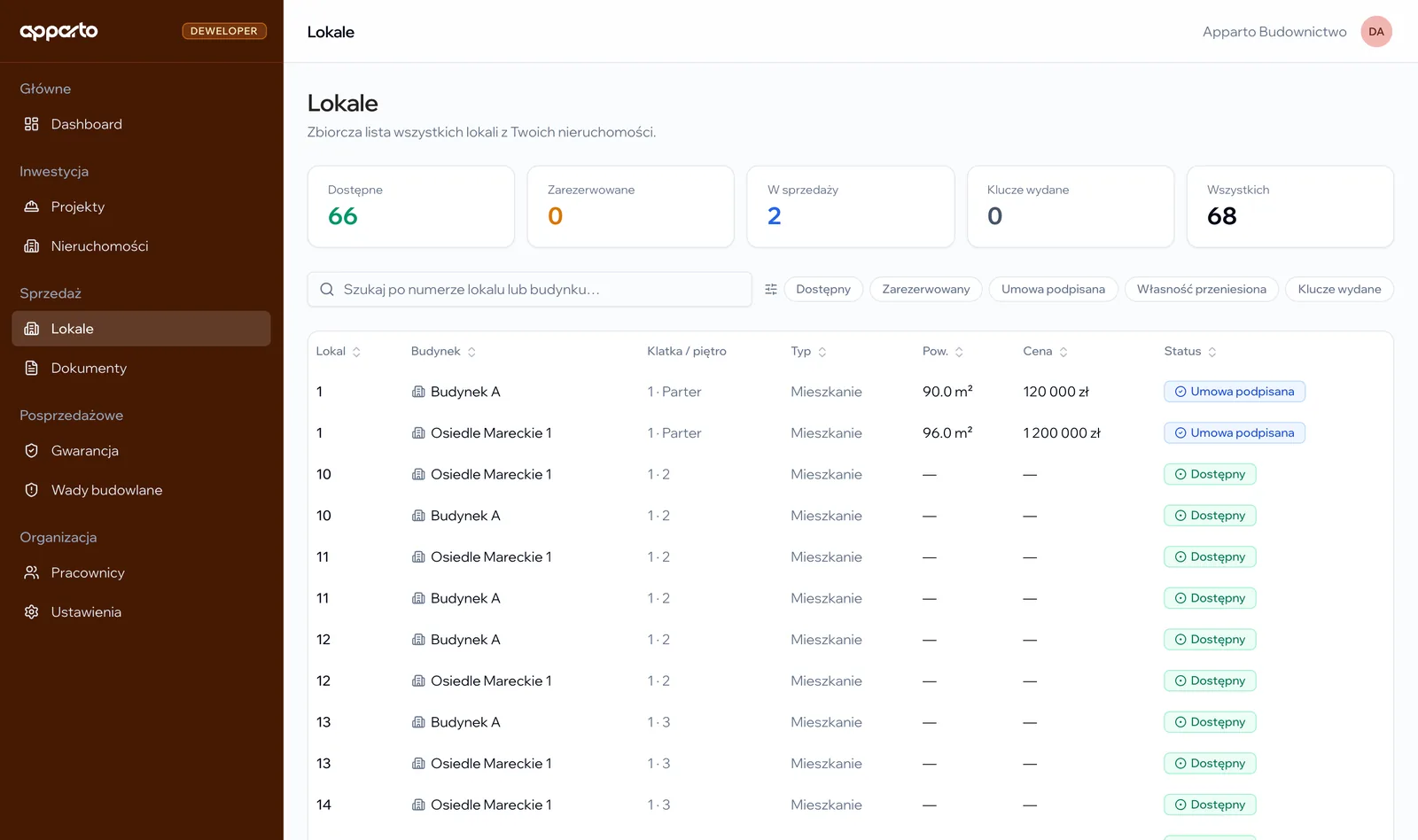This screenshot has width=1418, height=840.
Task: Click the Pracownicy people icon
Action: [x=32, y=572]
